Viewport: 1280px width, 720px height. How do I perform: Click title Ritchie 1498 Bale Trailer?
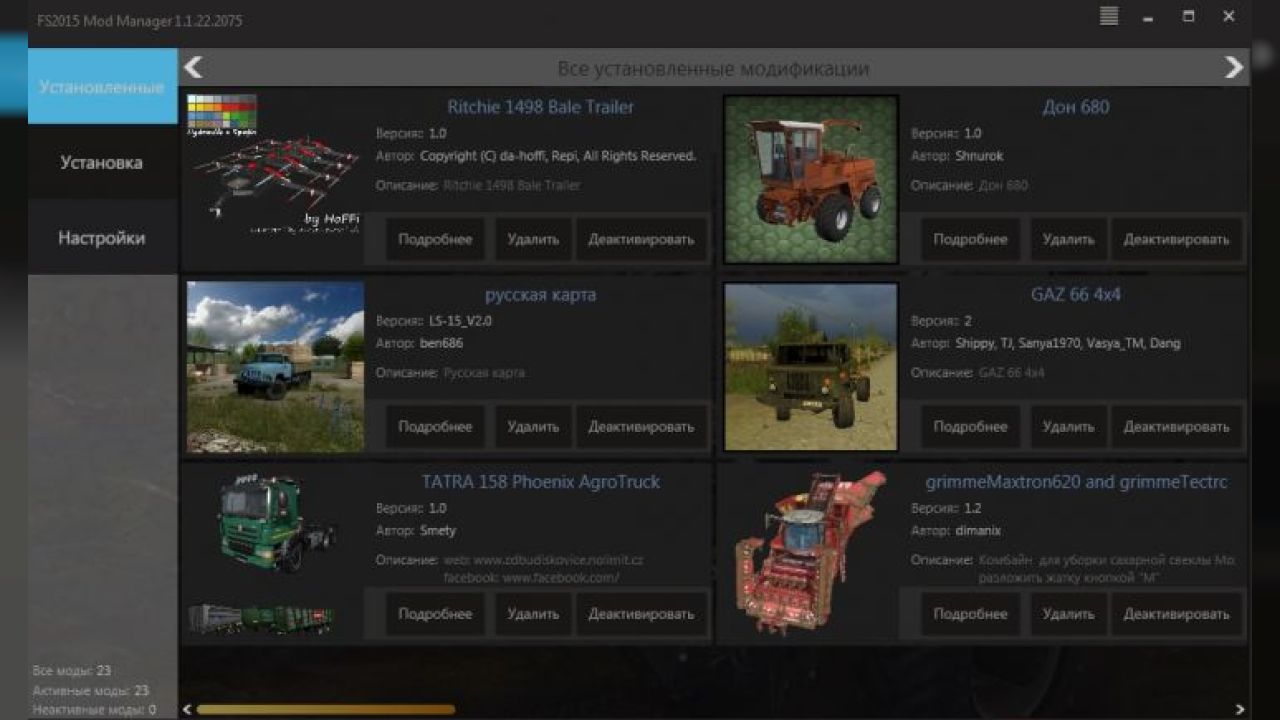[540, 107]
